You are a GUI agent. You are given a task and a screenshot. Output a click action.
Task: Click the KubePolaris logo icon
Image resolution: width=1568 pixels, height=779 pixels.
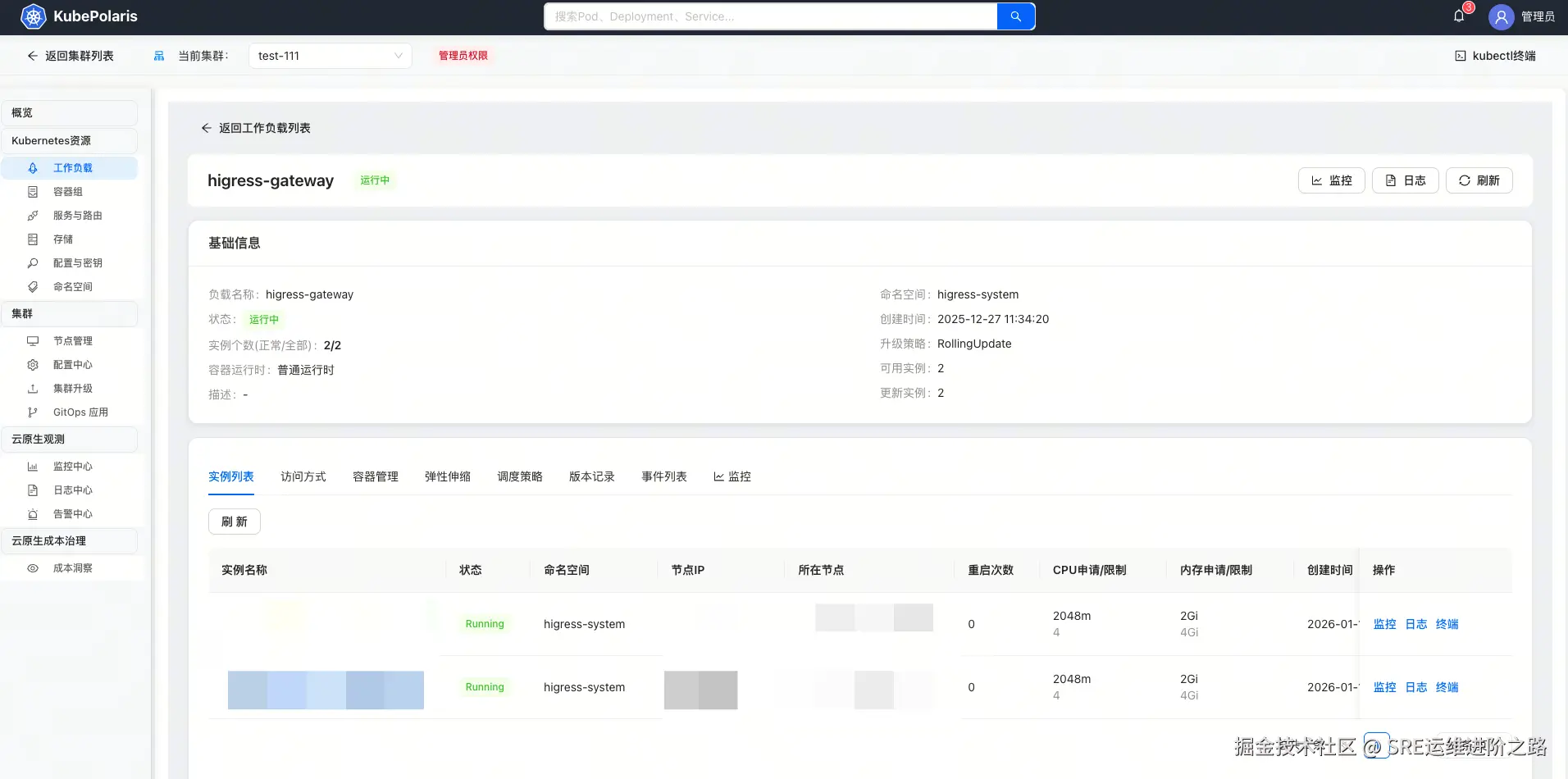point(33,16)
